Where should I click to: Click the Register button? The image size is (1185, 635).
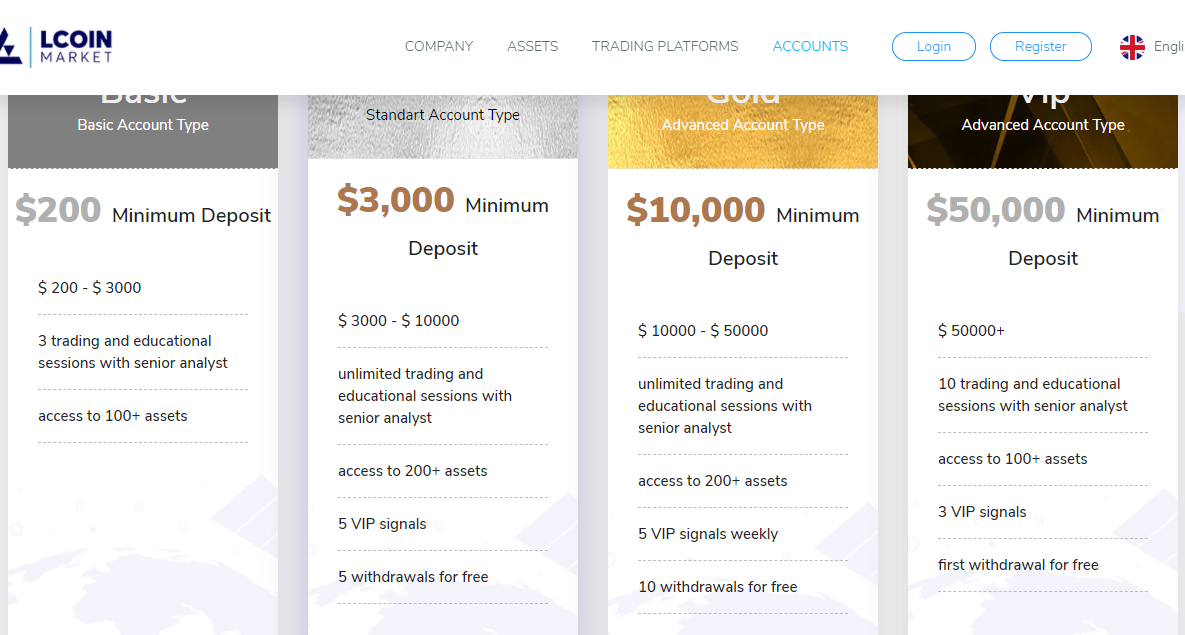(1041, 46)
